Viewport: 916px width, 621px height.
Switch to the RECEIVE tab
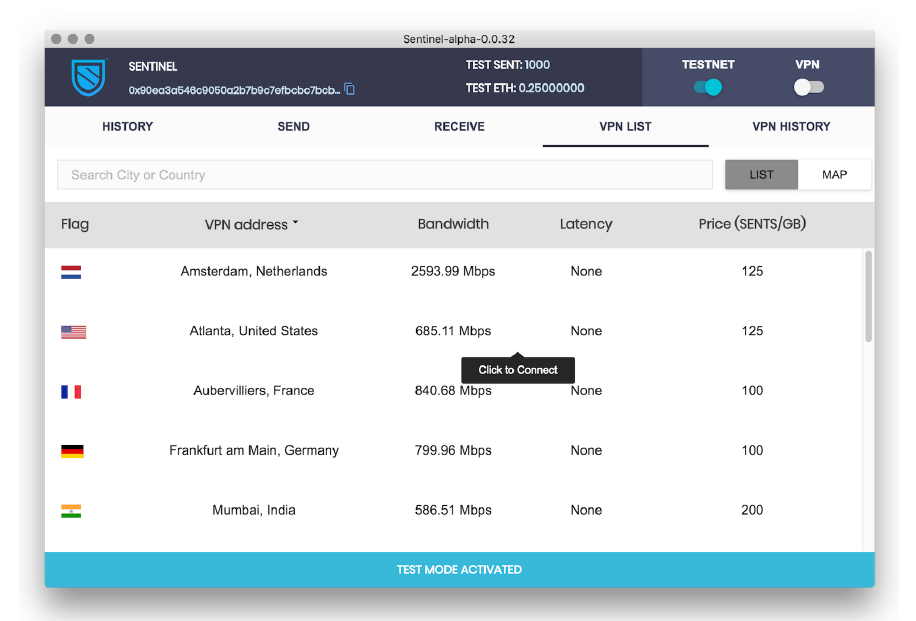click(459, 126)
